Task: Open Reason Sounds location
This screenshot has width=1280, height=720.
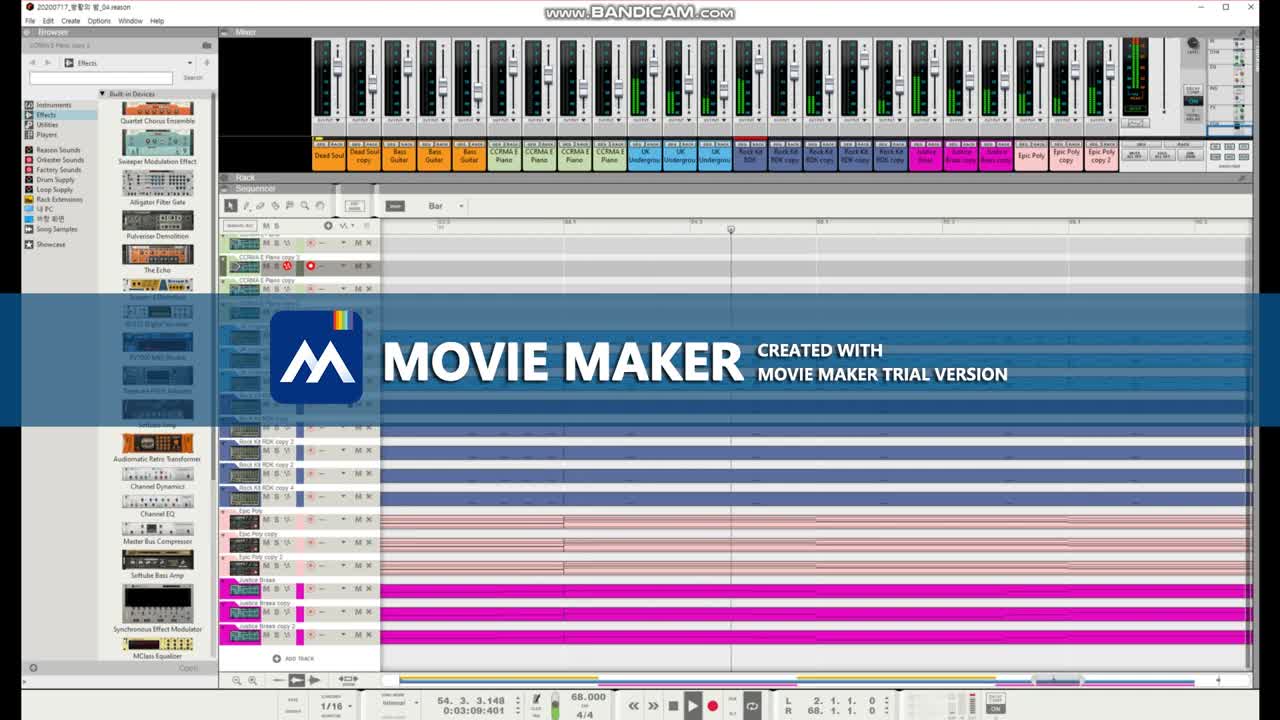Action: click(58, 150)
